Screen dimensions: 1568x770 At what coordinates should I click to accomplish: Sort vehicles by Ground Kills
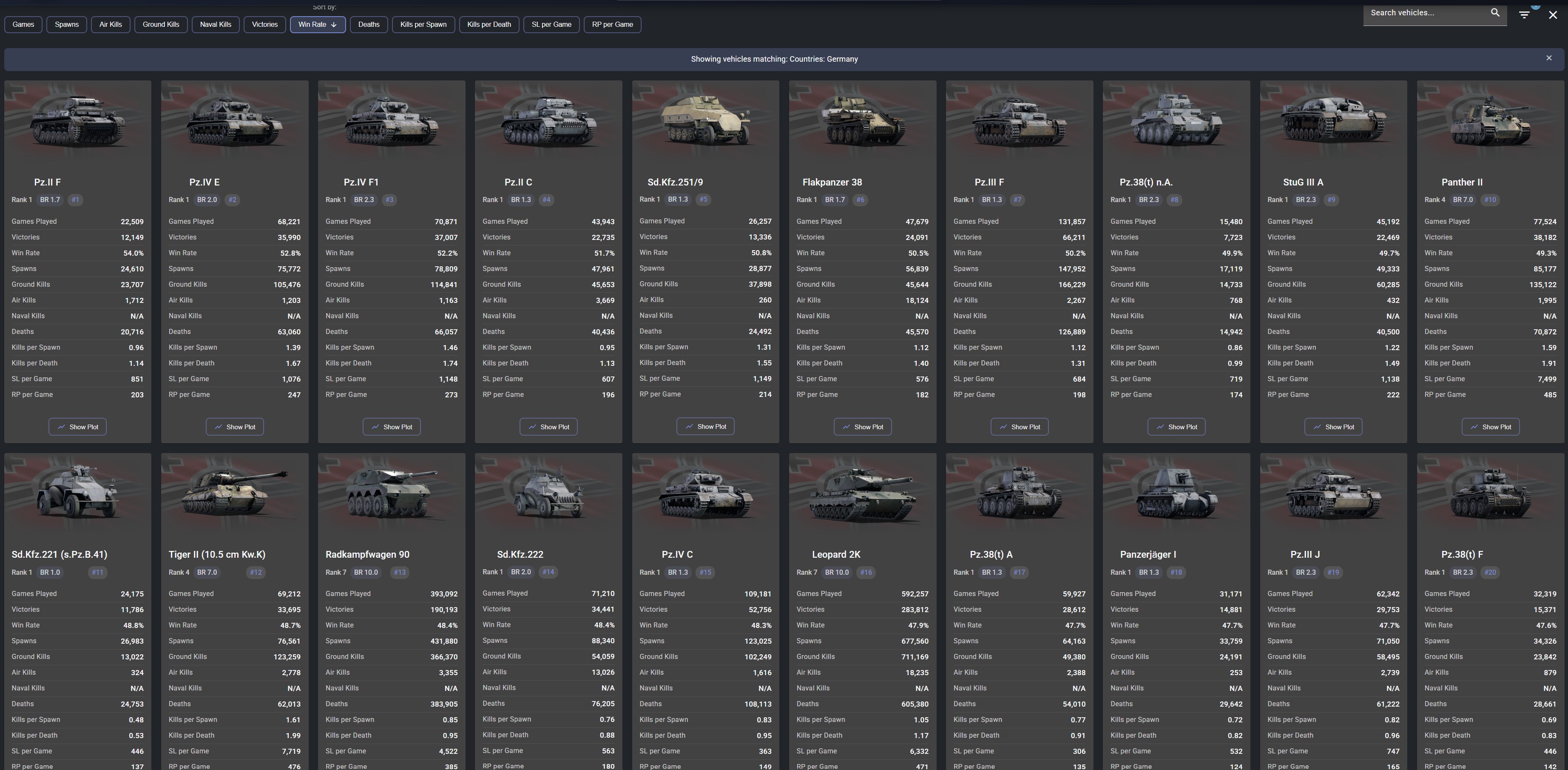(161, 24)
